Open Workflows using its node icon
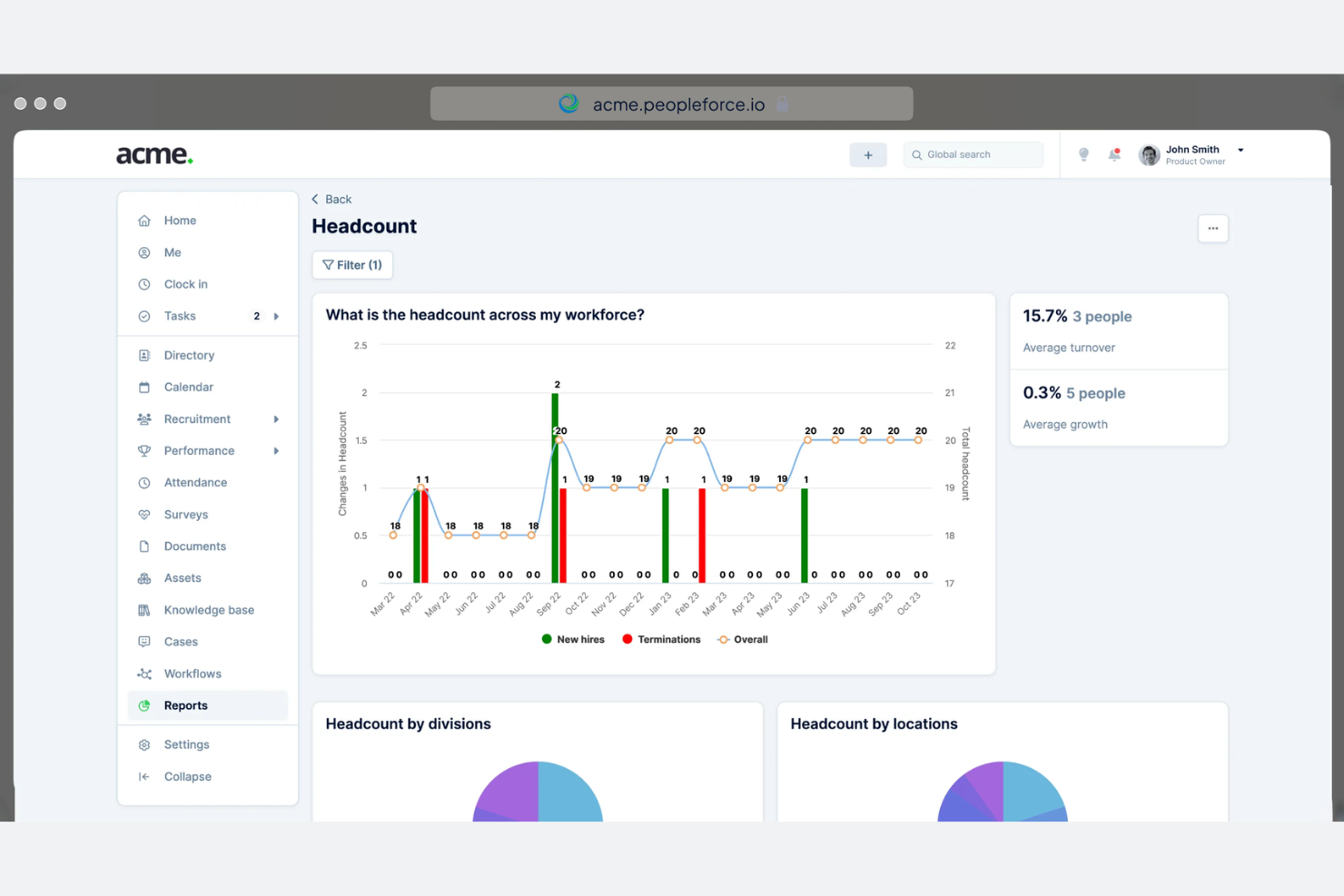1344x896 pixels. [143, 674]
